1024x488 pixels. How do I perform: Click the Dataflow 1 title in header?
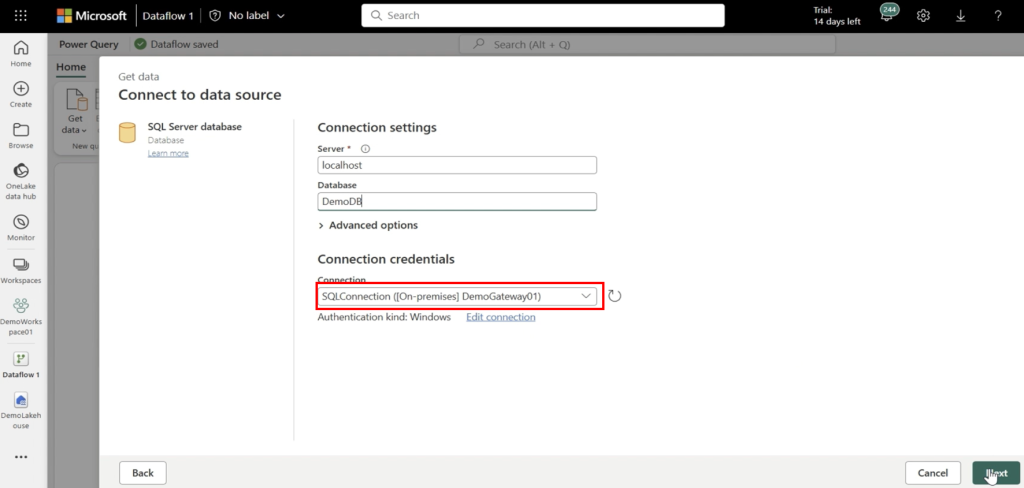168,16
